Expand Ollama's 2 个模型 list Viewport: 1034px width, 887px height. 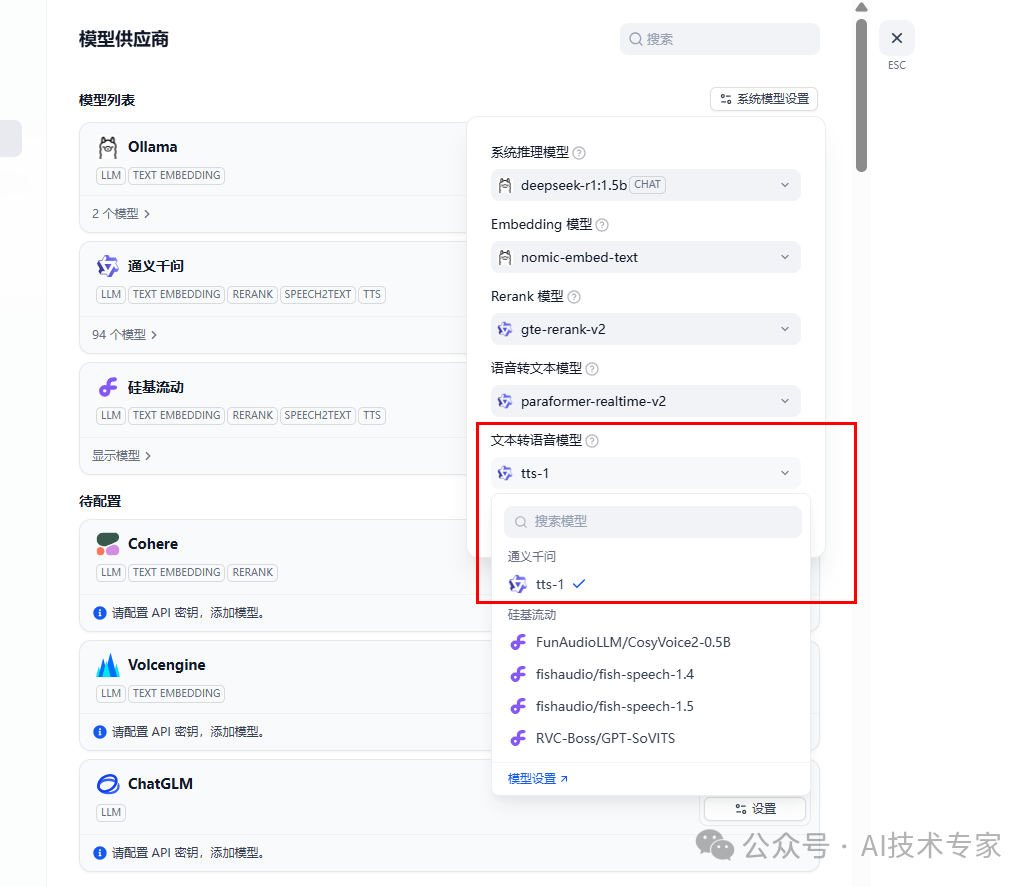coord(121,214)
